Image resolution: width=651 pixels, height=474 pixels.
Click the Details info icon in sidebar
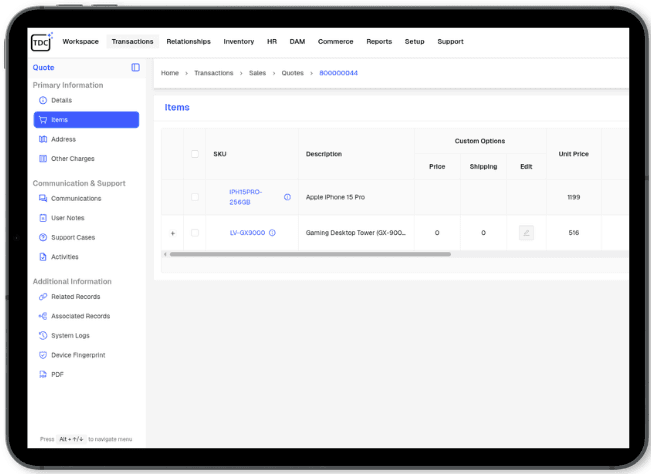pyautogui.click(x=43, y=100)
